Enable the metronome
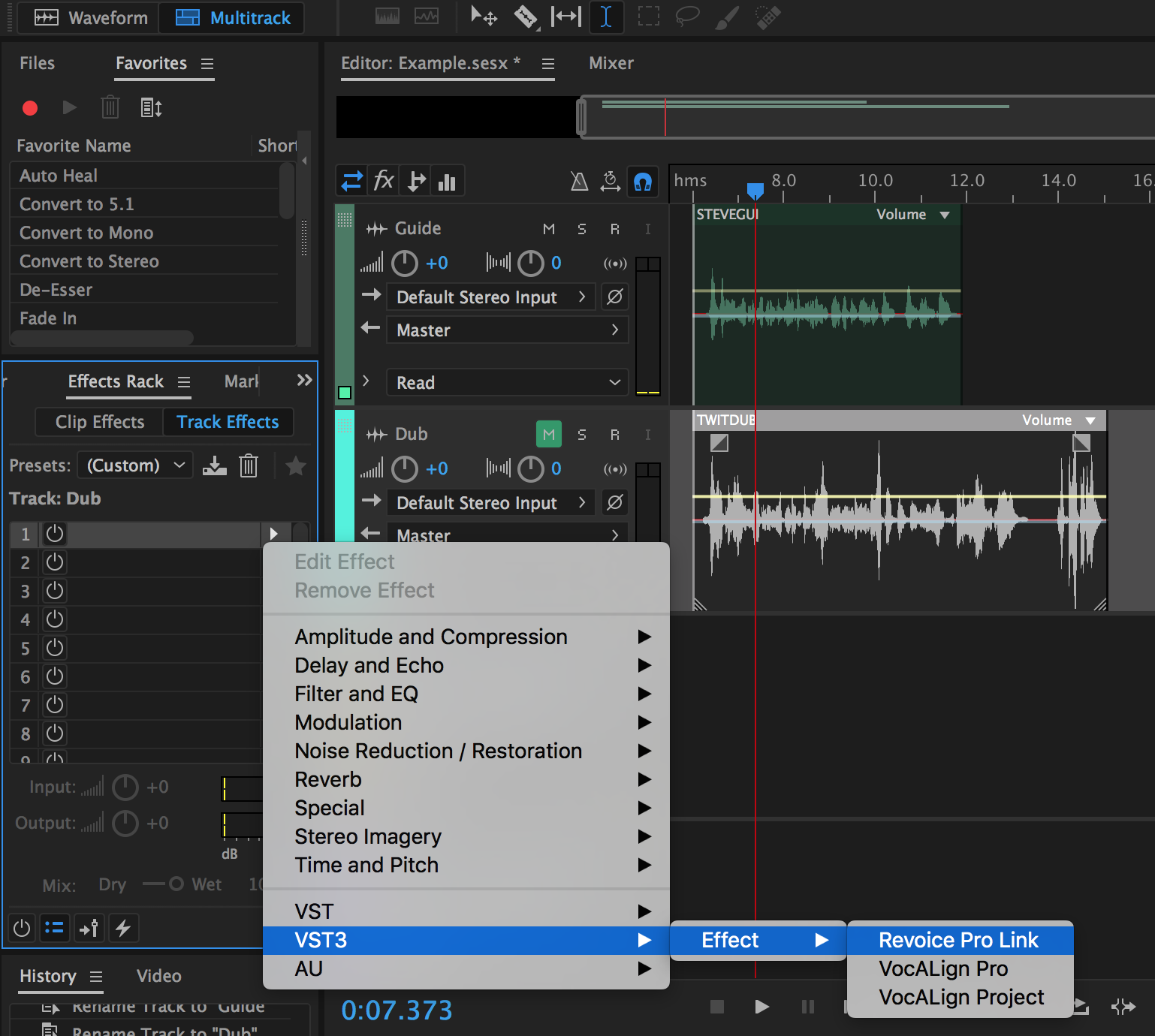The height and width of the screenshot is (1036, 1155). (579, 181)
